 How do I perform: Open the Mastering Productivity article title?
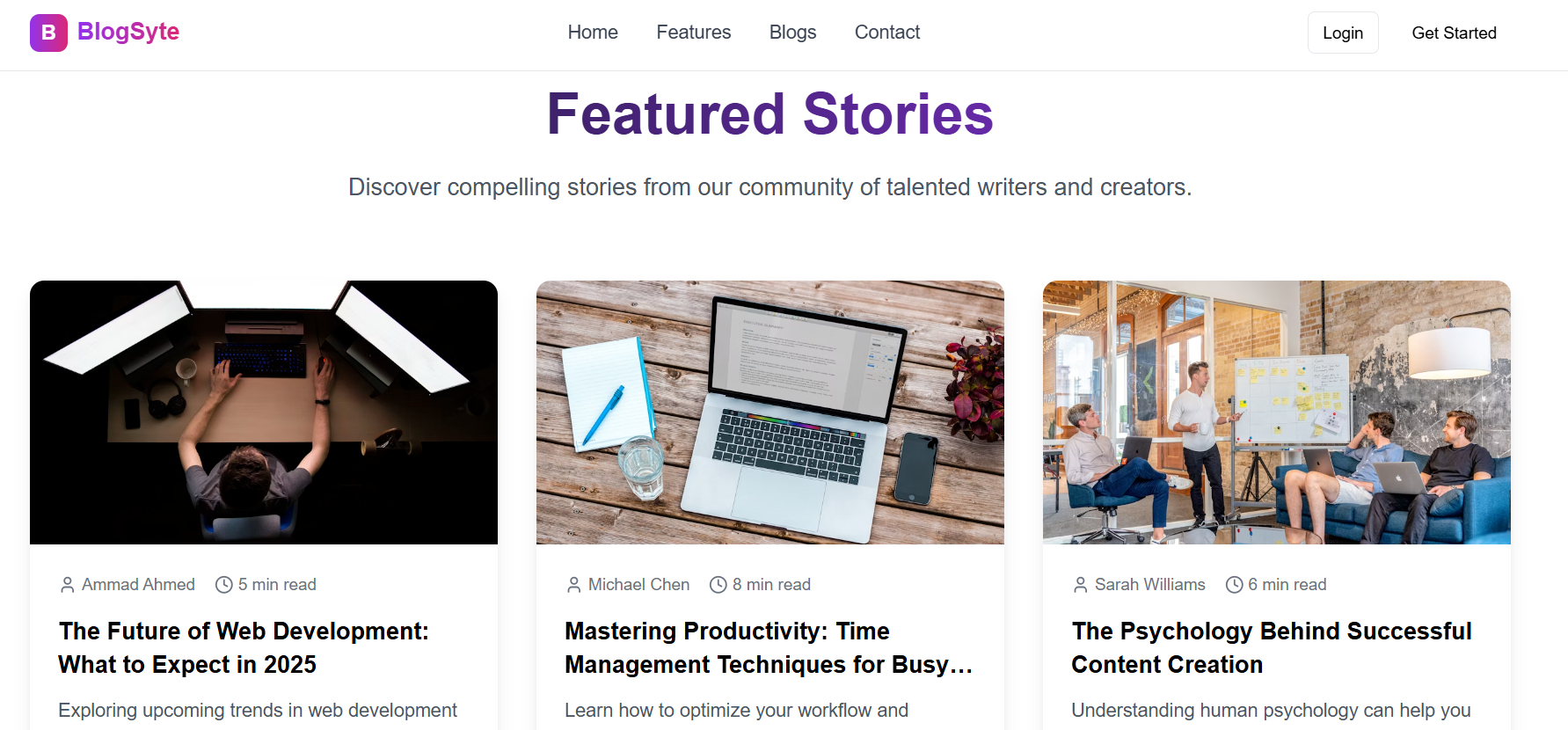[769, 647]
